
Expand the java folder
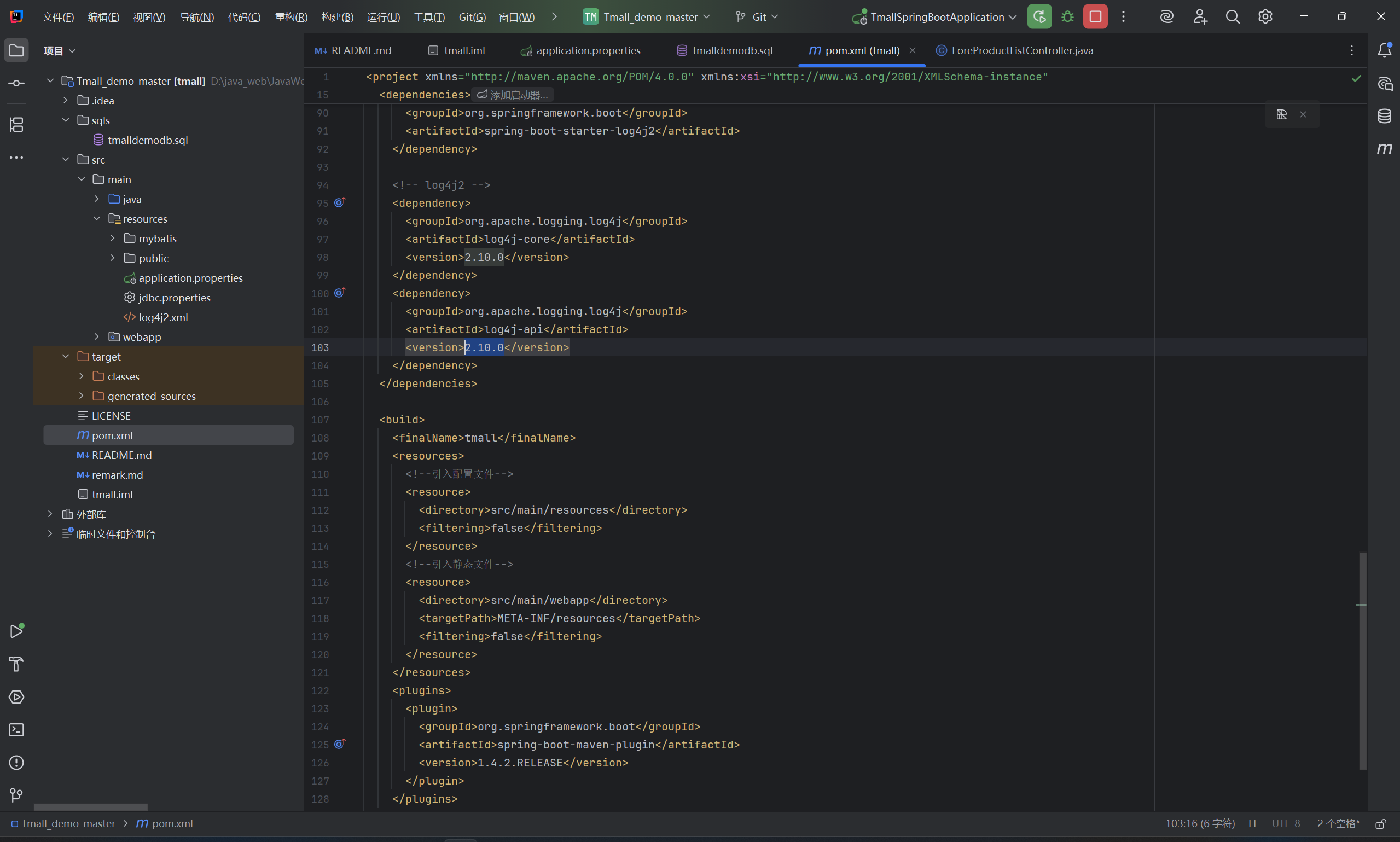point(97,199)
